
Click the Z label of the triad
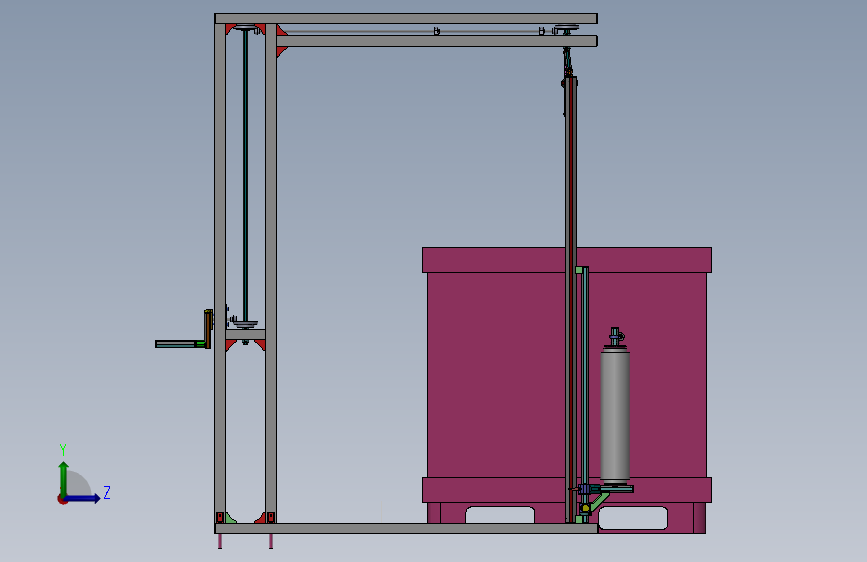[x=107, y=492]
